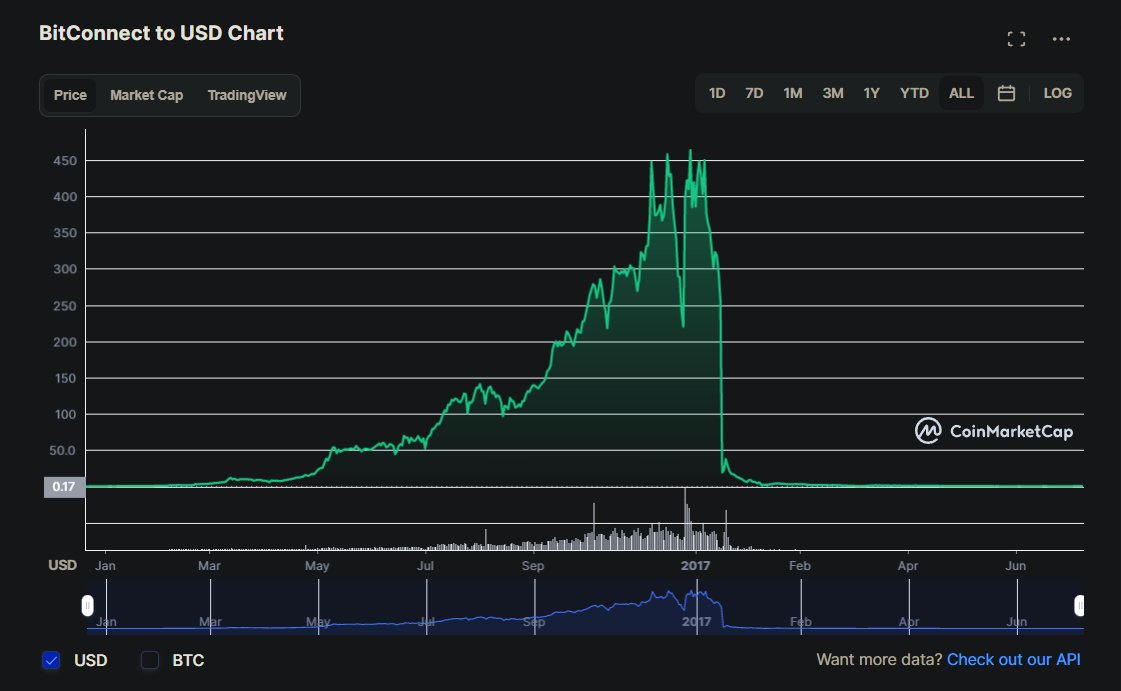Click the USD axis unit label
The image size is (1121, 691).
click(62, 565)
